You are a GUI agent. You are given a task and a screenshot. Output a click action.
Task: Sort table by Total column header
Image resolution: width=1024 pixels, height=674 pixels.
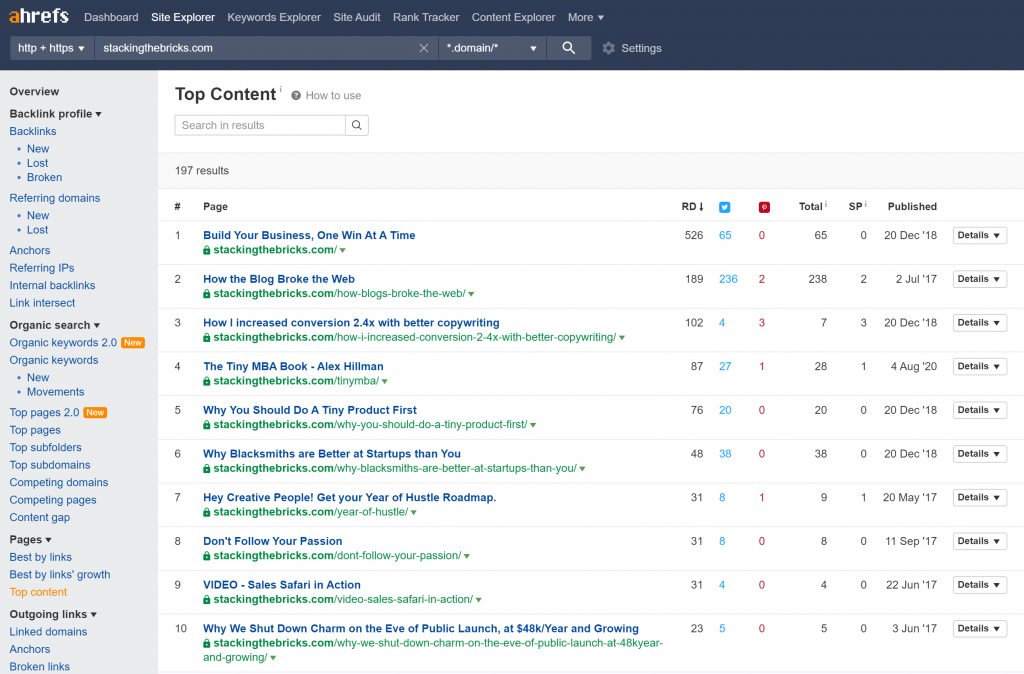pyautogui.click(x=810, y=206)
